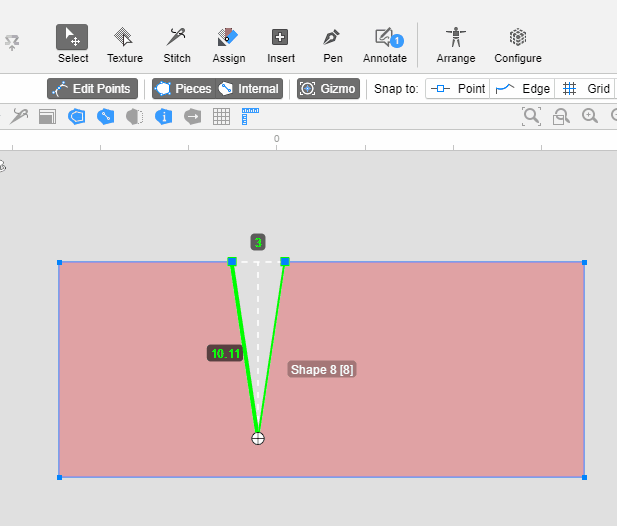Toggle the Gizmo display
The height and width of the screenshot is (526, 617).
328,89
